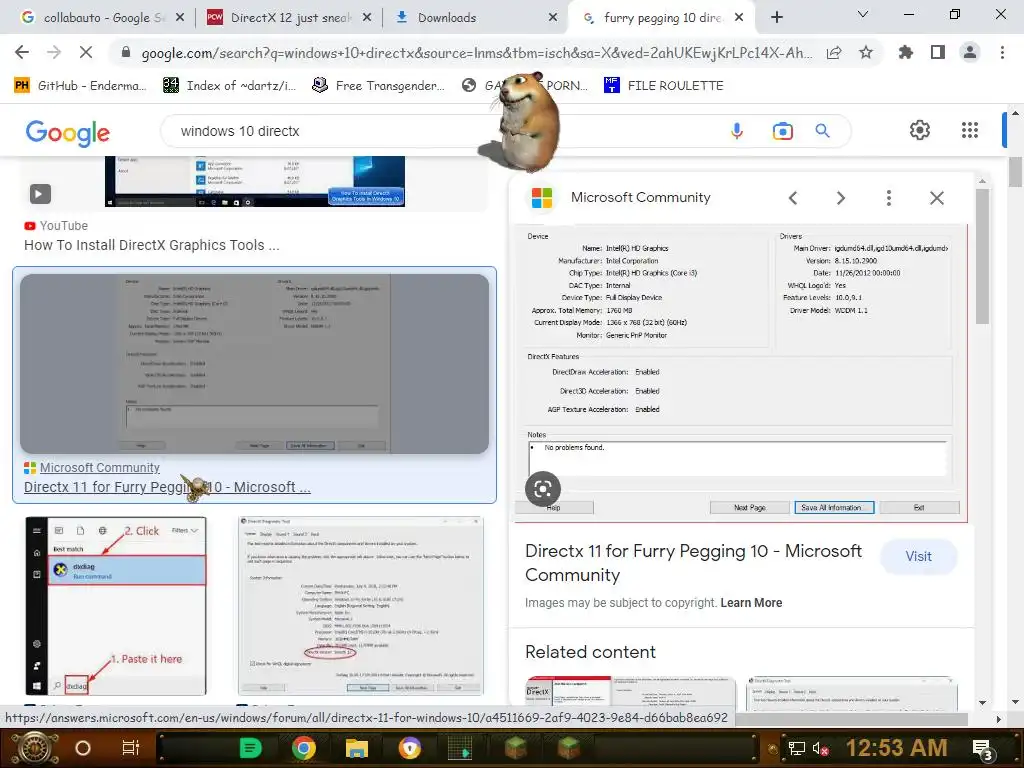
Task: Open Task View on the taskbar
Action: 131,748
